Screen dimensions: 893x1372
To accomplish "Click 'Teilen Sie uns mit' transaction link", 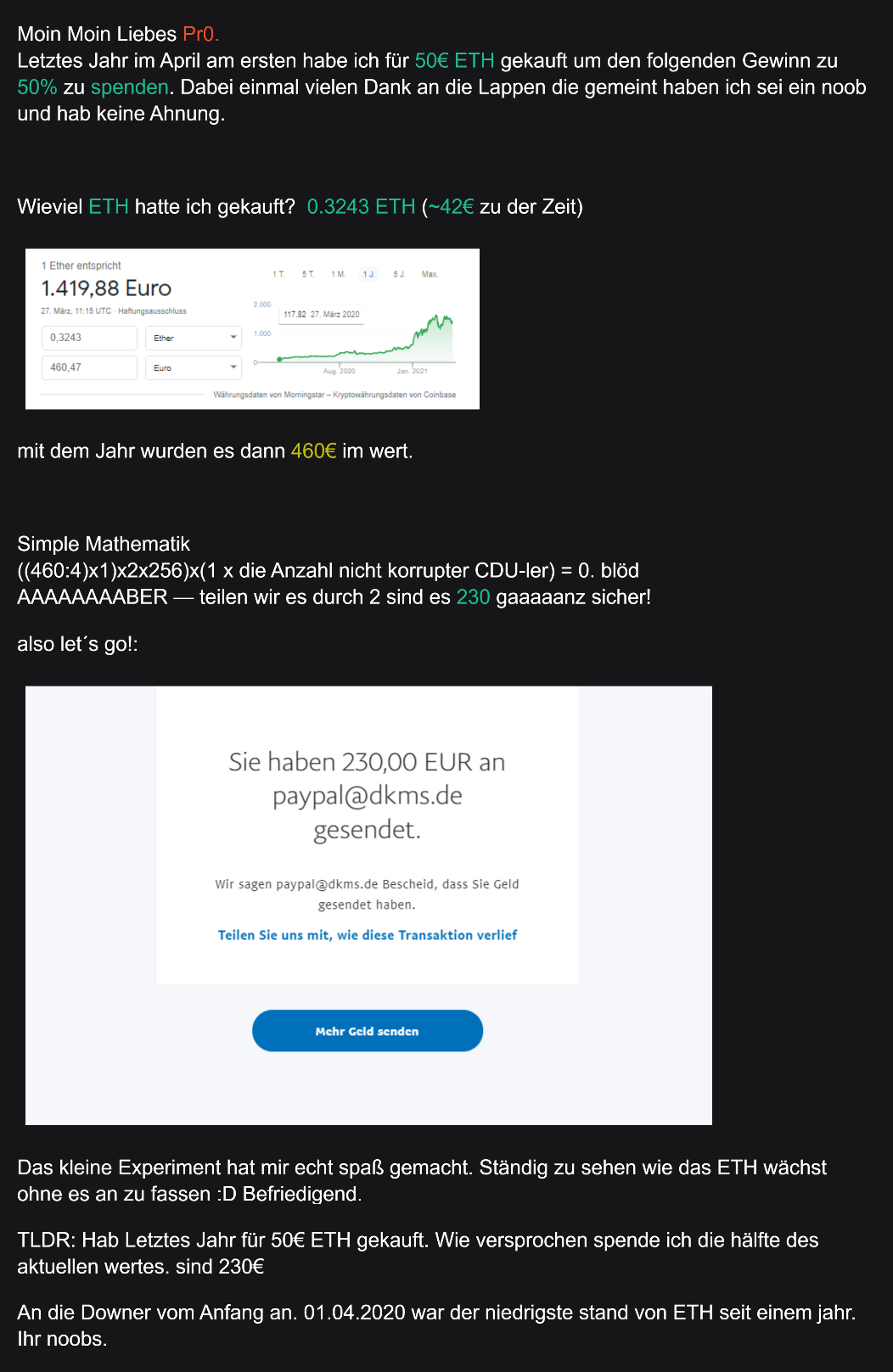I will tap(368, 935).
